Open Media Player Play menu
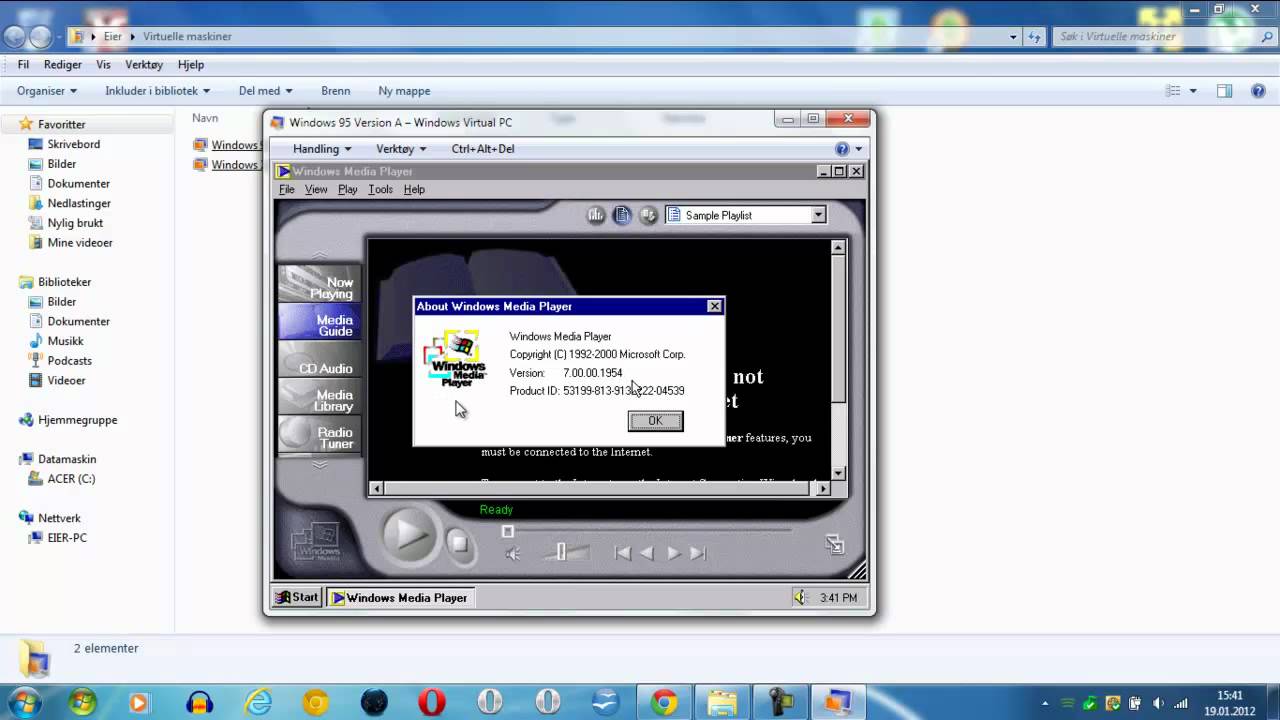1280x720 pixels. [x=347, y=189]
